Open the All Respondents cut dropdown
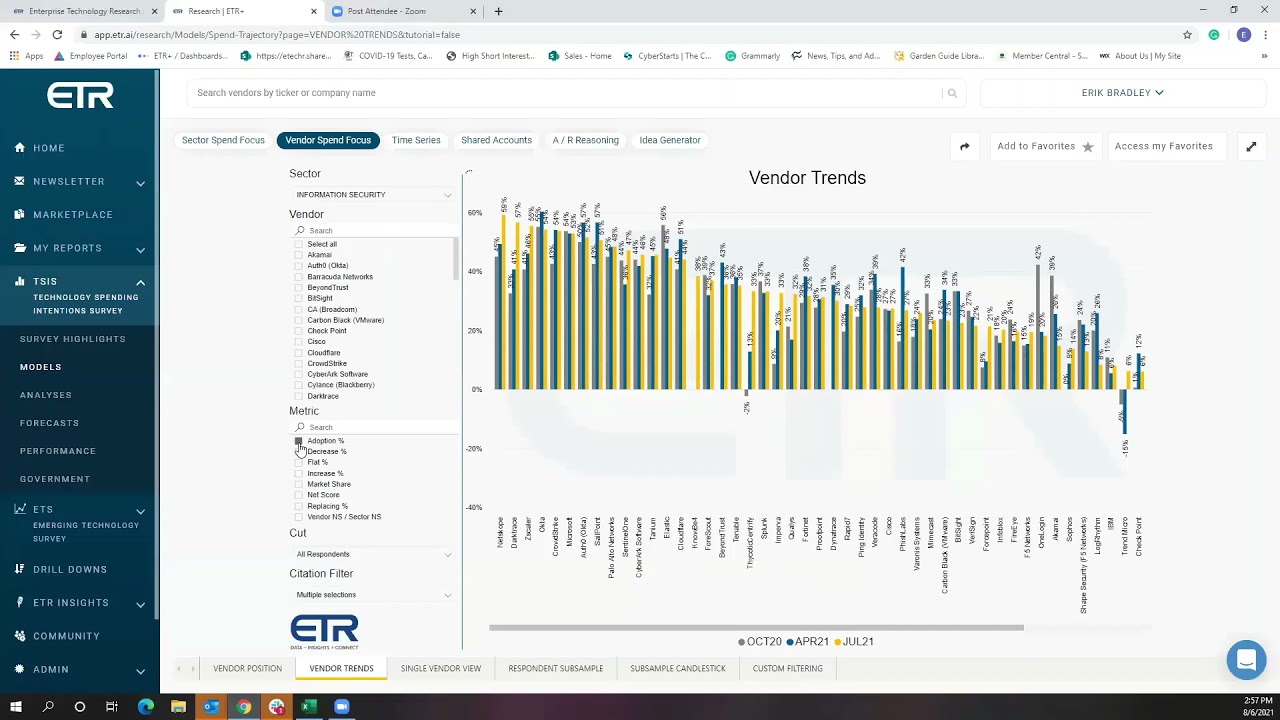The image size is (1280, 720). (x=373, y=554)
